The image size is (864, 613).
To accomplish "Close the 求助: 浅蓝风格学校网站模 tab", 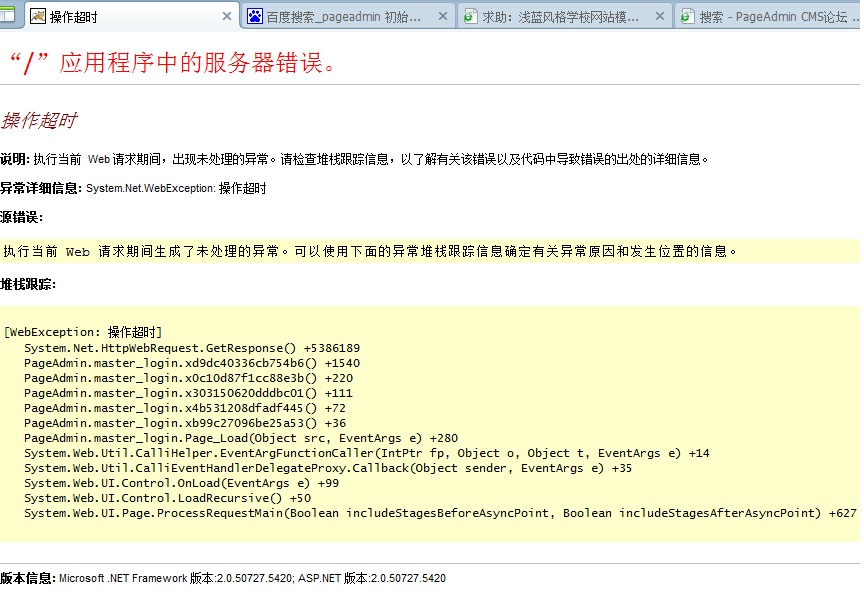I will click(660, 16).
